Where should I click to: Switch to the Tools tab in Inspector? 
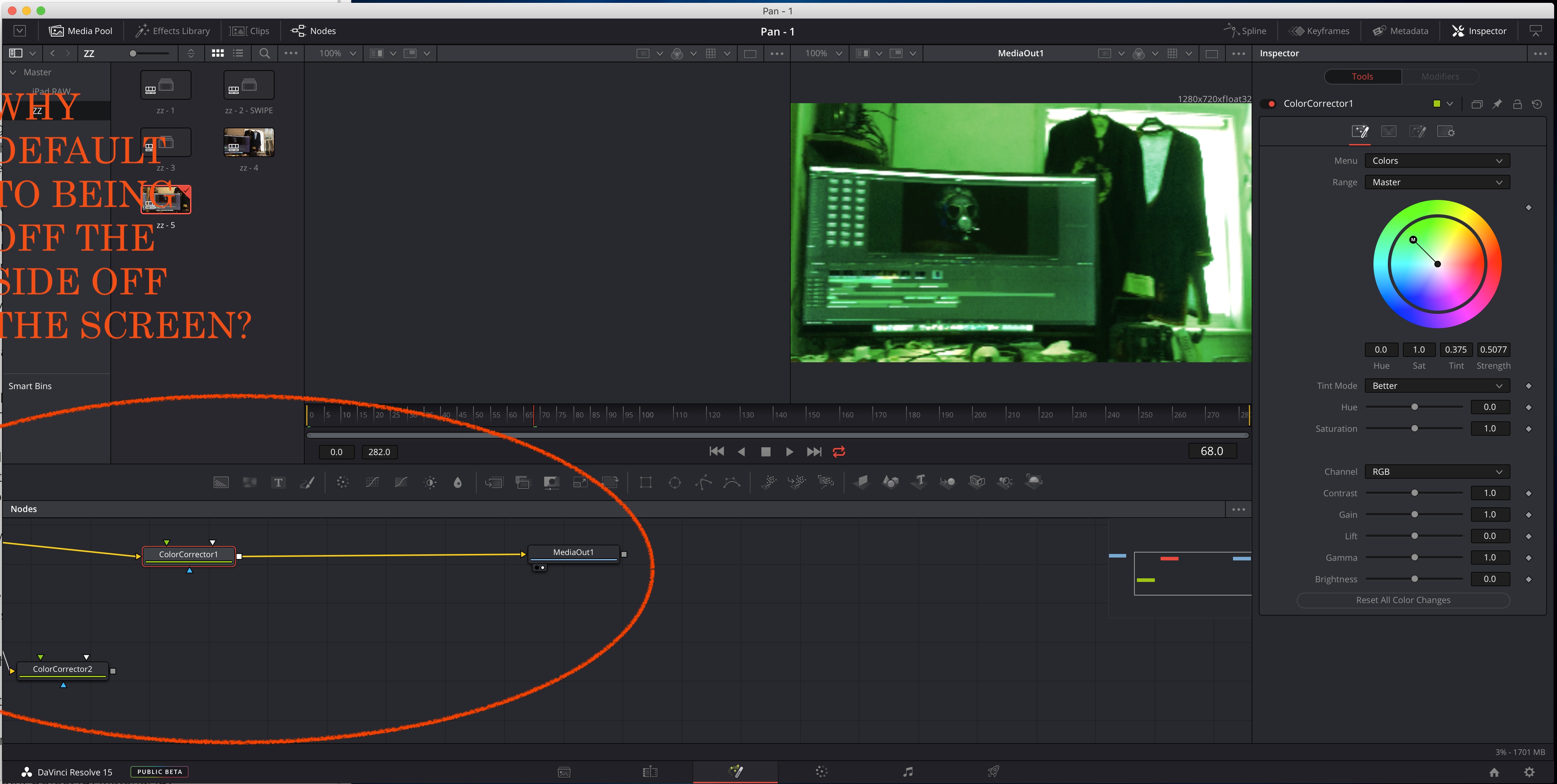tap(1362, 77)
